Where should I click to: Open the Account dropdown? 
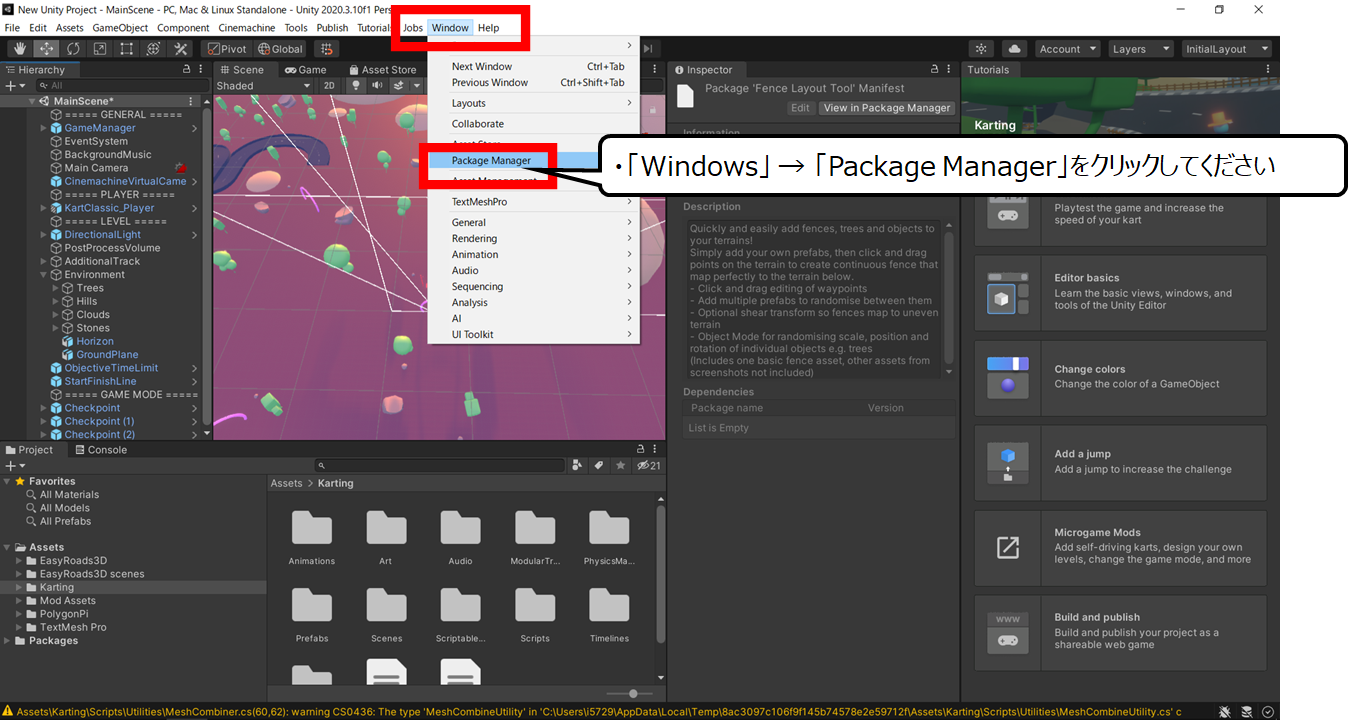coord(1066,48)
